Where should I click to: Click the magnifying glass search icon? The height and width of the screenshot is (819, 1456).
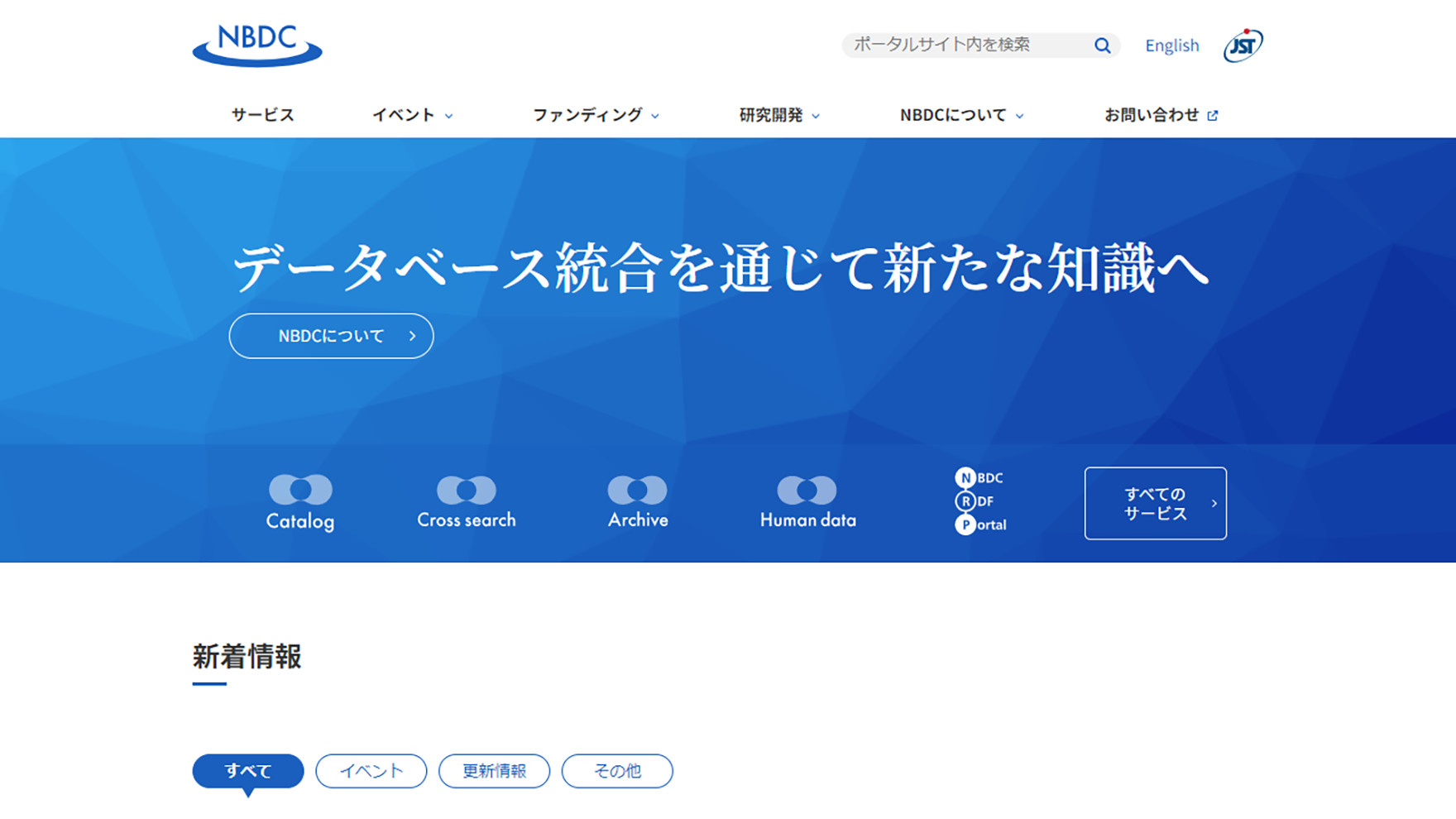pos(1102,45)
